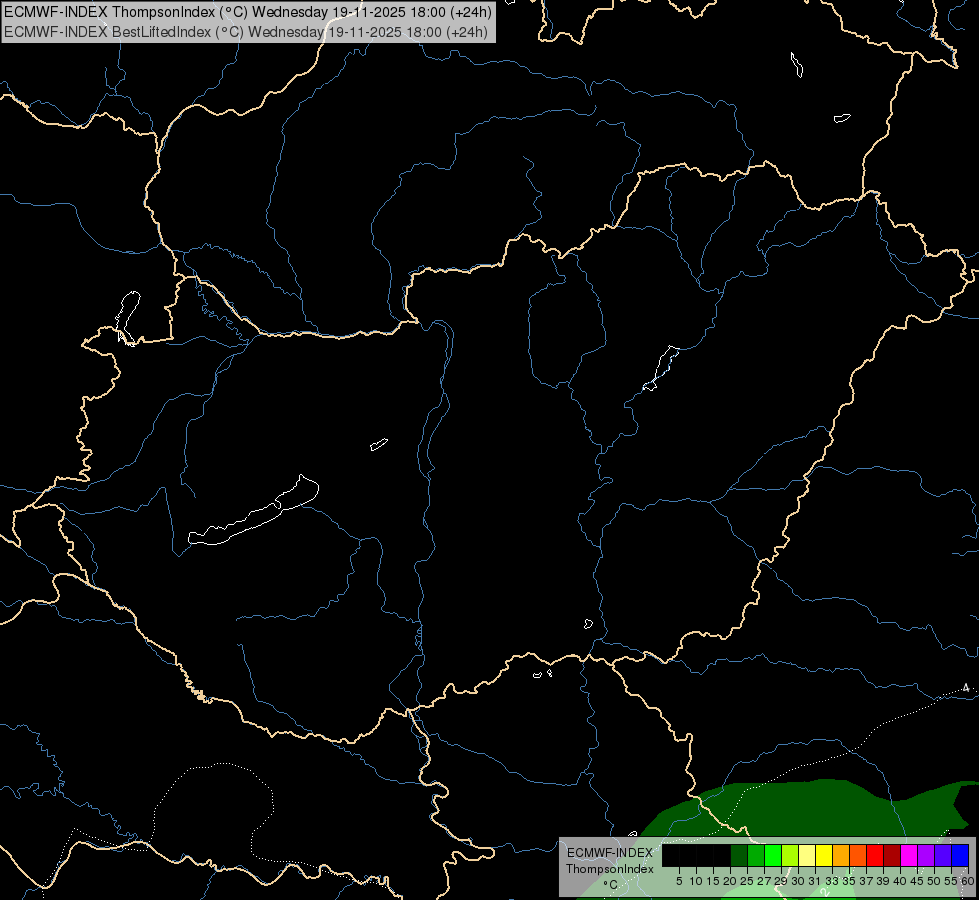The width and height of the screenshot is (979, 900).
Task: Click the legend tick value 60
Action: [968, 881]
